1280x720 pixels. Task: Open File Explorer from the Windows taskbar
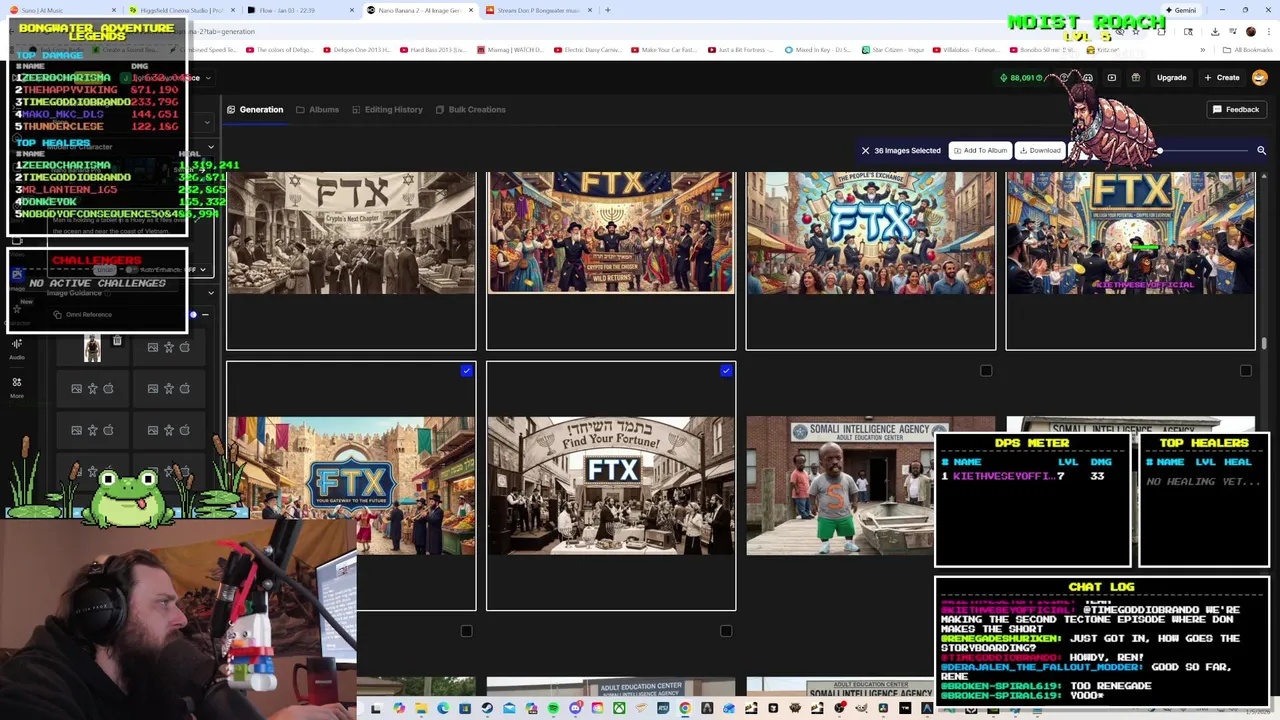[421, 709]
